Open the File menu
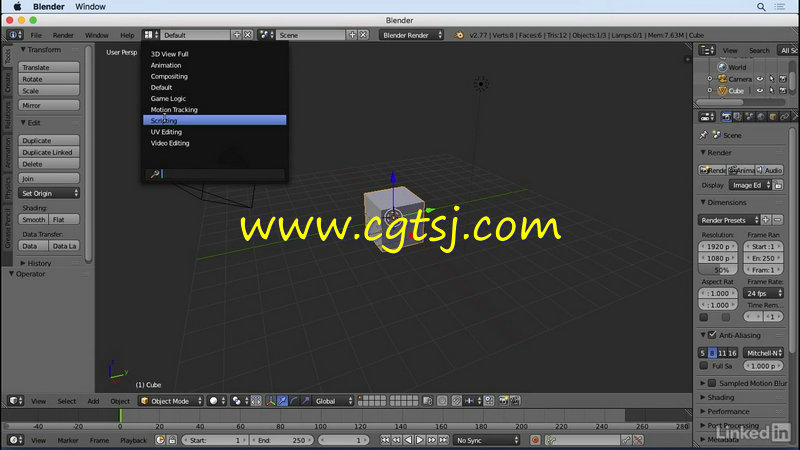 click(x=36, y=35)
